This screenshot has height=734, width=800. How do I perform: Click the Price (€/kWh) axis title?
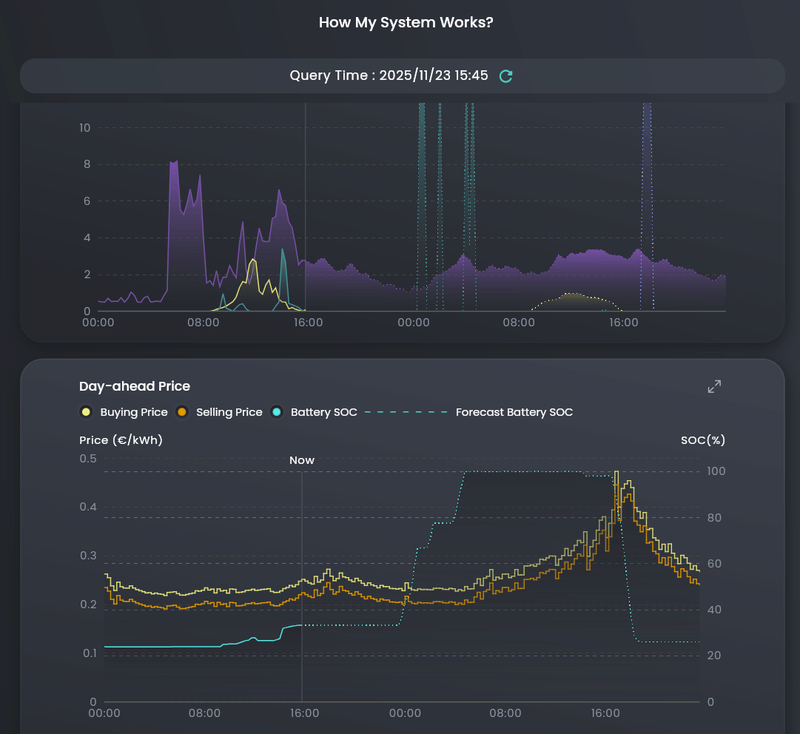pos(121,439)
